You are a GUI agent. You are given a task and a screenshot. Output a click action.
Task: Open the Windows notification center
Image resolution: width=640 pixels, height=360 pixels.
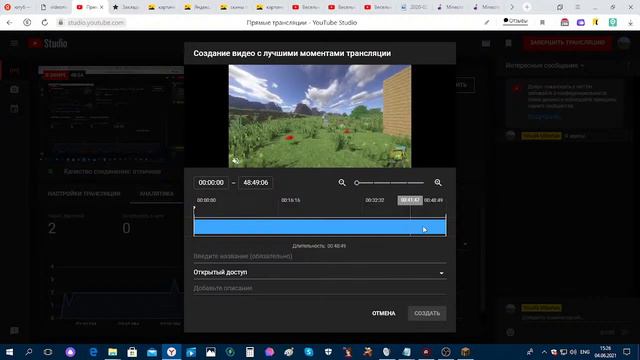(x=627, y=352)
